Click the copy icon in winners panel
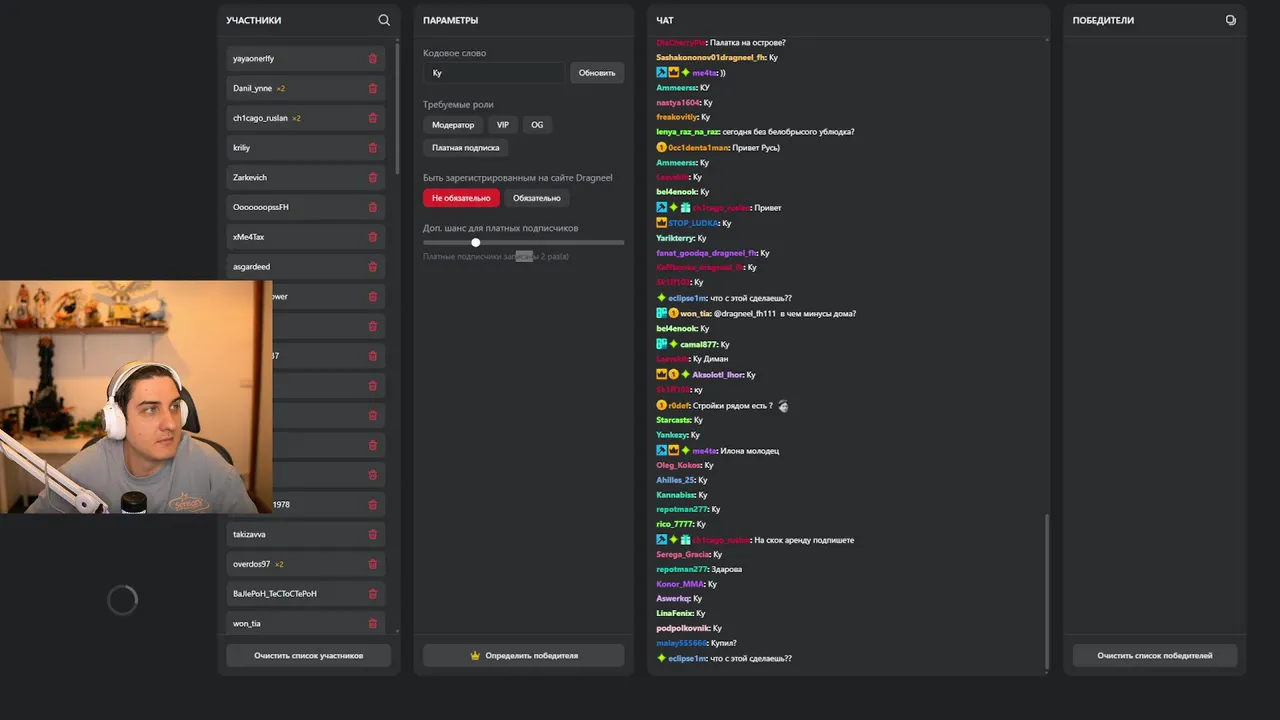The height and width of the screenshot is (720, 1280). pos(1230,20)
